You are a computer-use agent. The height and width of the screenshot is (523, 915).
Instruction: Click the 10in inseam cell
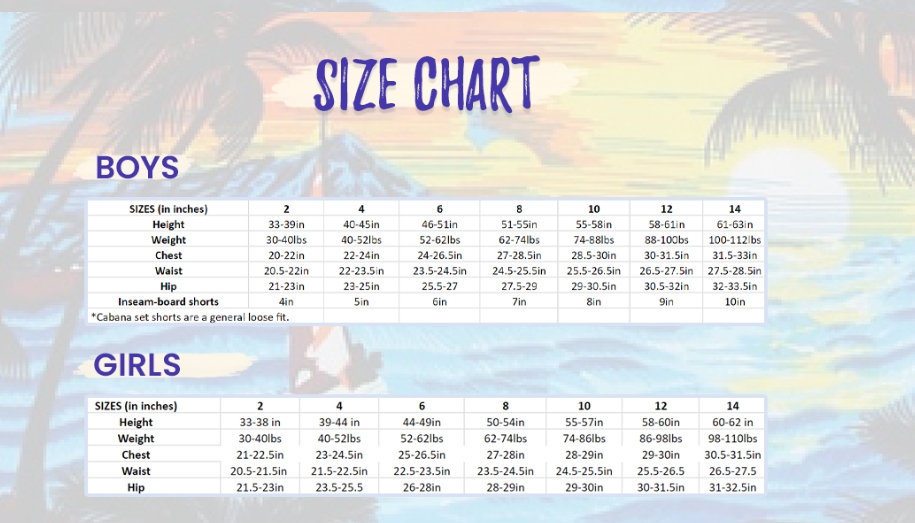point(734,301)
